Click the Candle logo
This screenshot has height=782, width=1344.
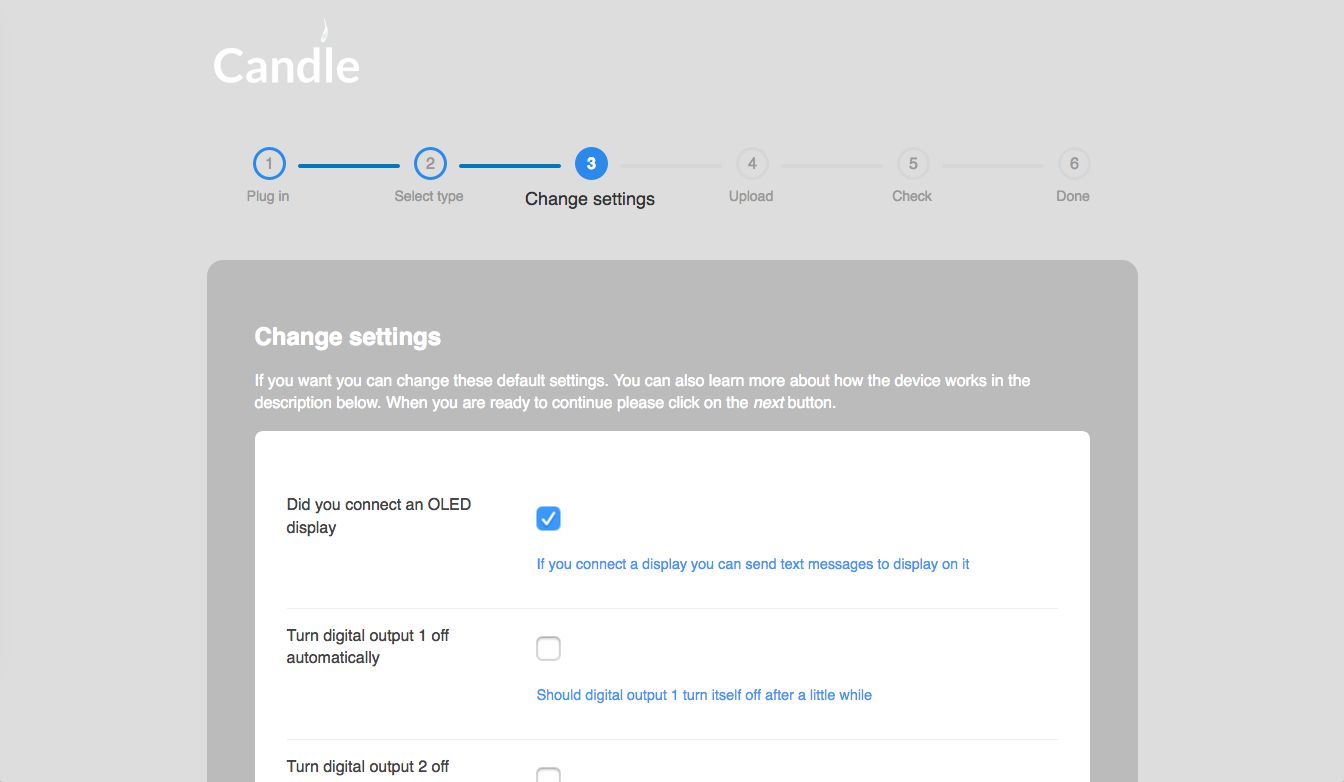pos(286,58)
